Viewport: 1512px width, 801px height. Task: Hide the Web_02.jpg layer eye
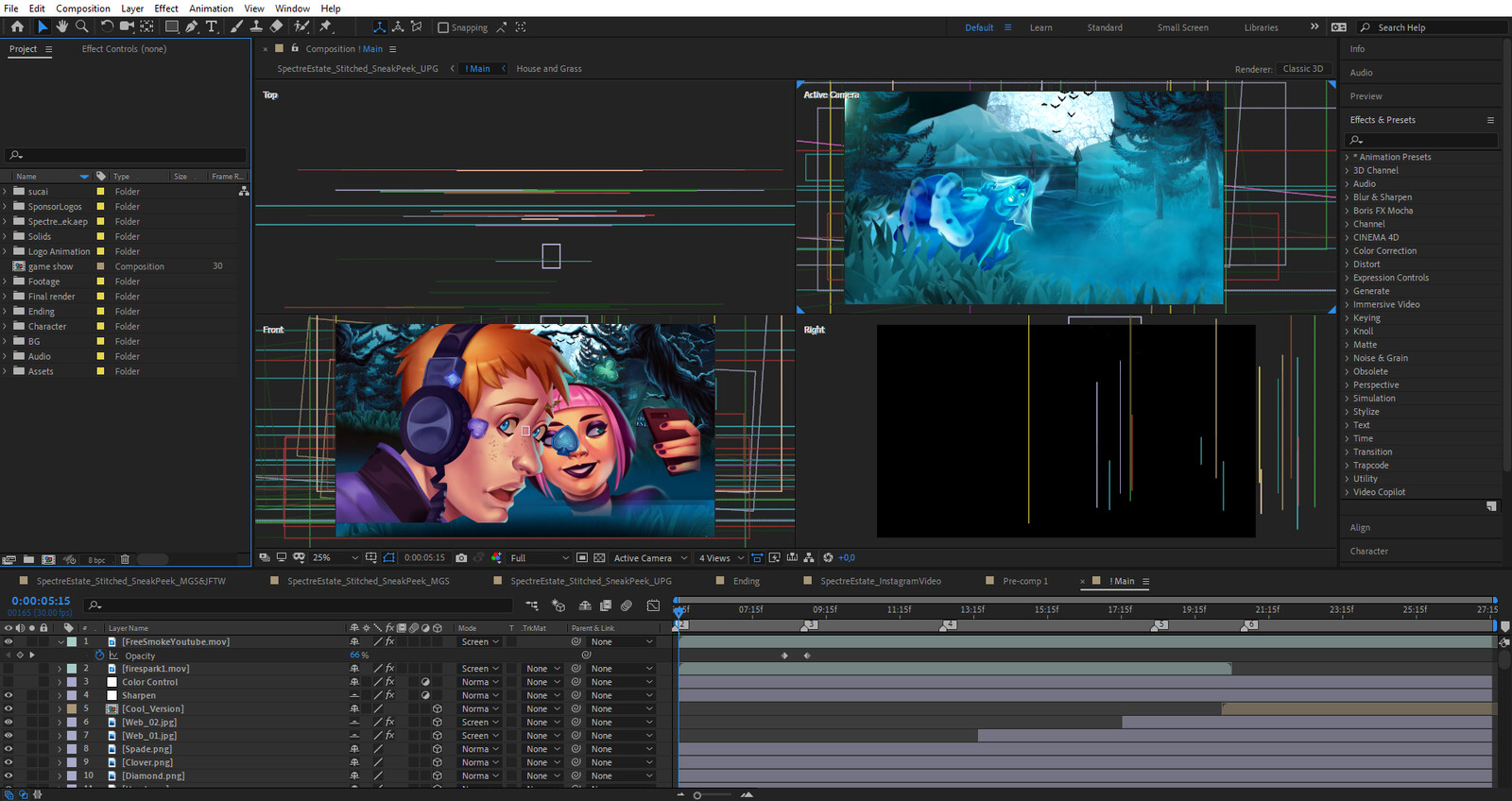click(x=9, y=722)
